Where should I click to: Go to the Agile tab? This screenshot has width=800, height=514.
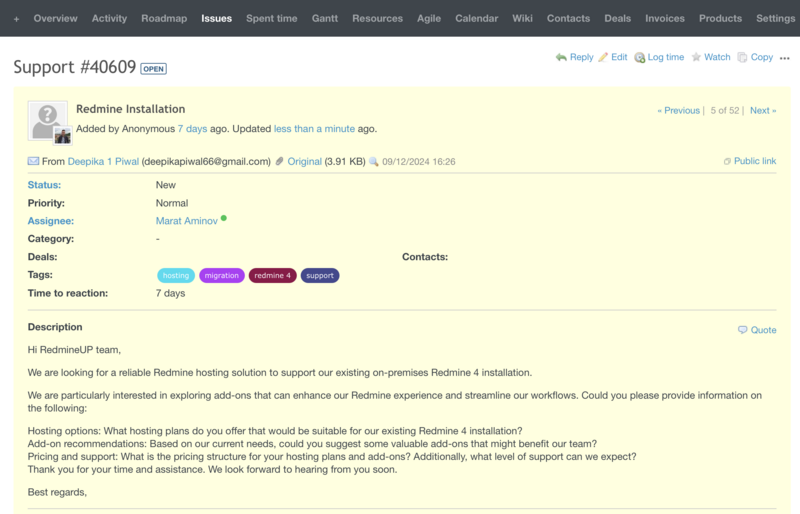429,18
